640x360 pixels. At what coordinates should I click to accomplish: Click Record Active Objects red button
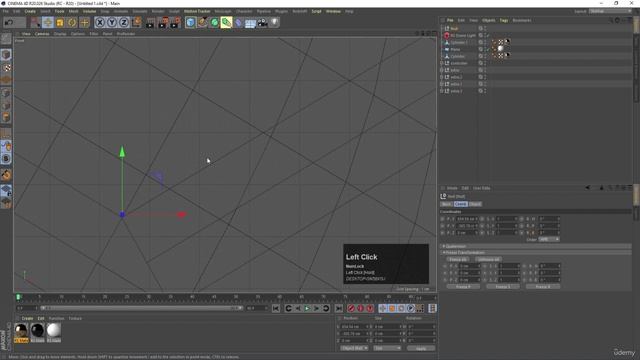pyautogui.click(x=351, y=309)
